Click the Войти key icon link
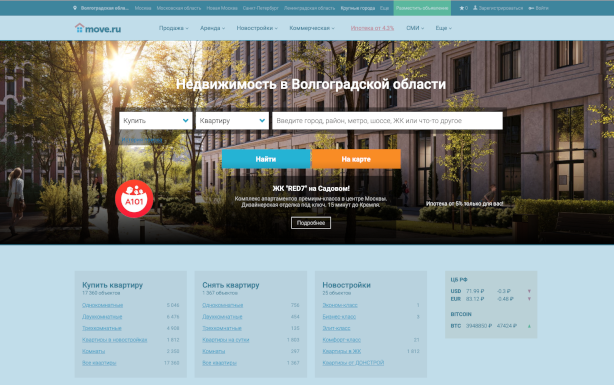 pos(531,8)
